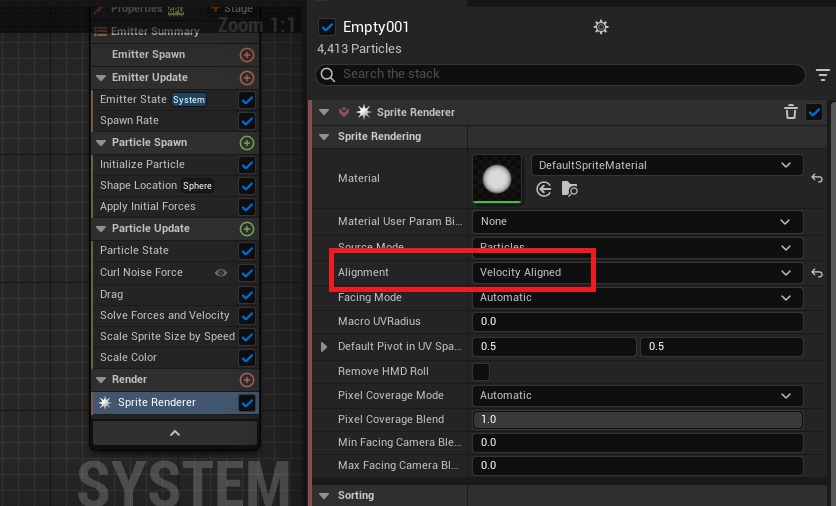The image size is (836, 506).
Task: Disable Sprite Renderer in the emitter stack
Action: pyautogui.click(x=247, y=403)
